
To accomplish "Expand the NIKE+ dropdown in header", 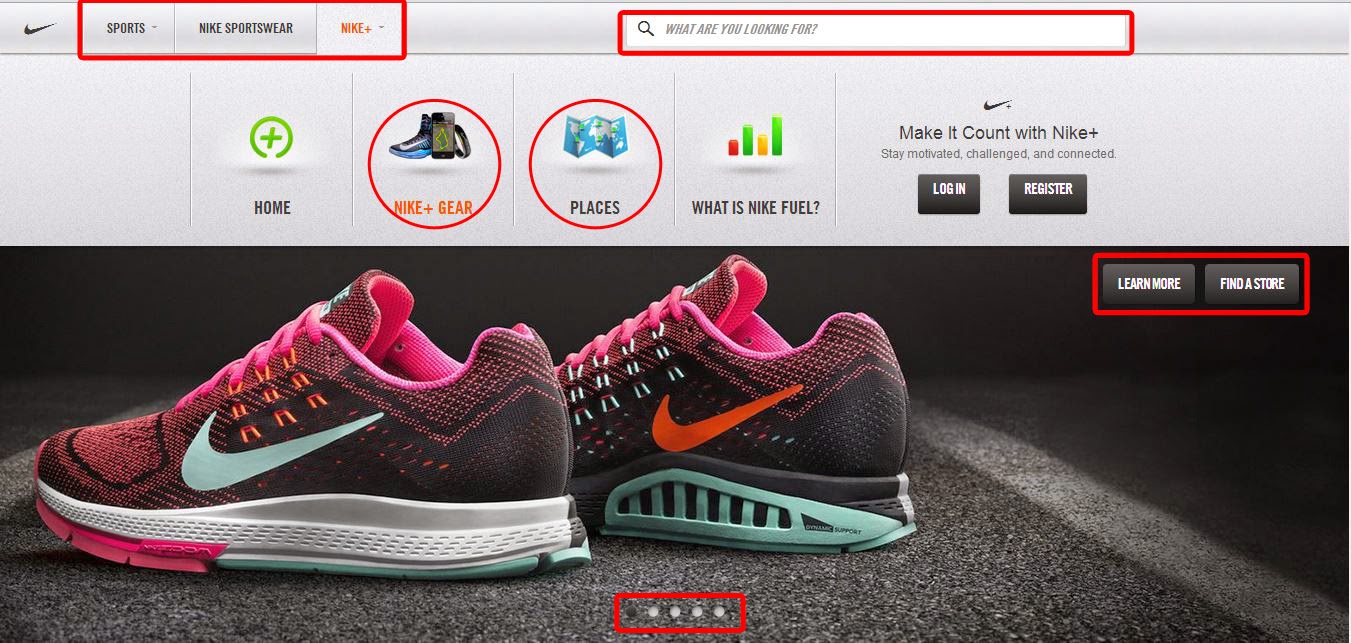I will click(361, 28).
